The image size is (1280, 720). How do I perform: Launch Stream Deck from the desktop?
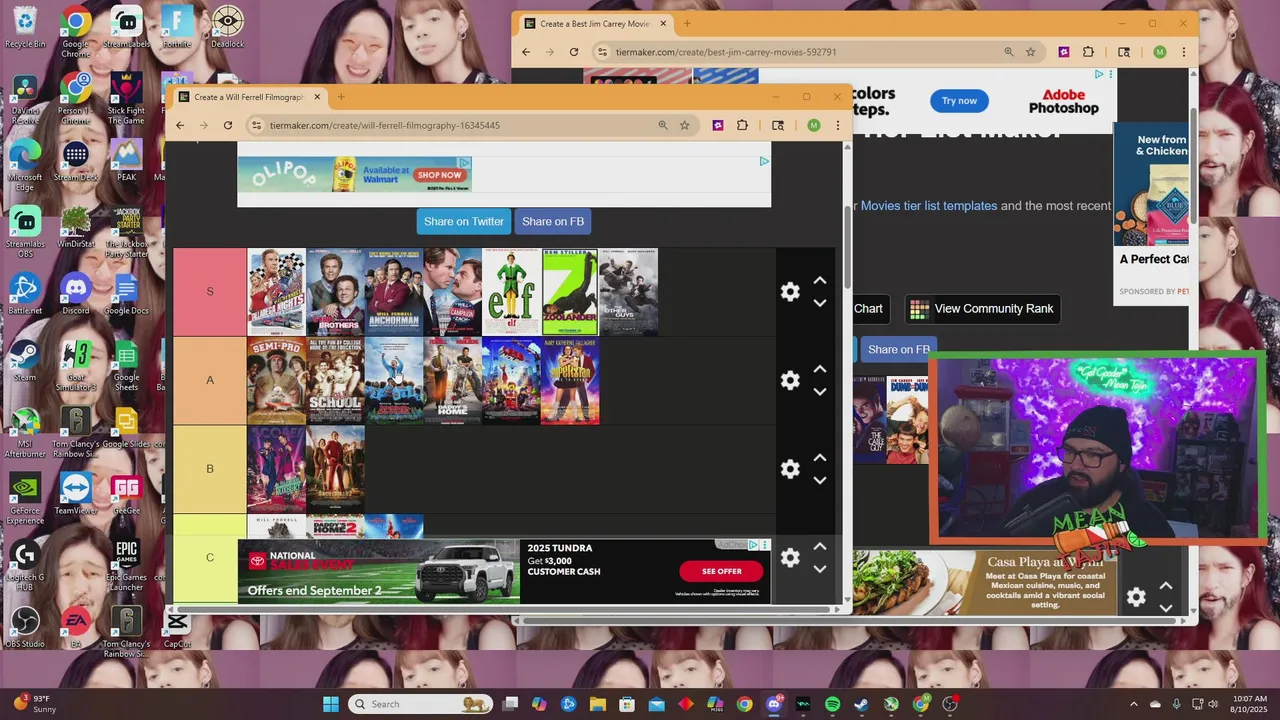76,160
